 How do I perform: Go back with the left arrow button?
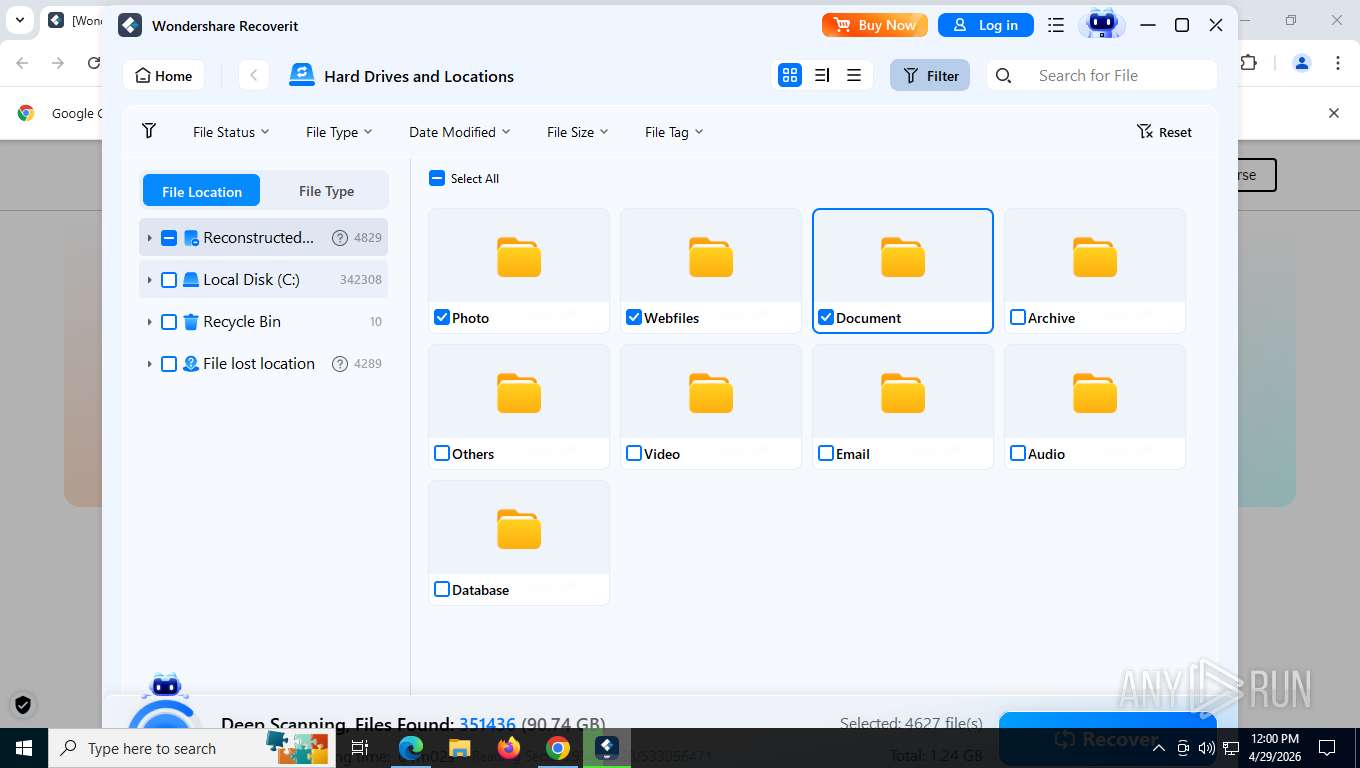[x=254, y=75]
